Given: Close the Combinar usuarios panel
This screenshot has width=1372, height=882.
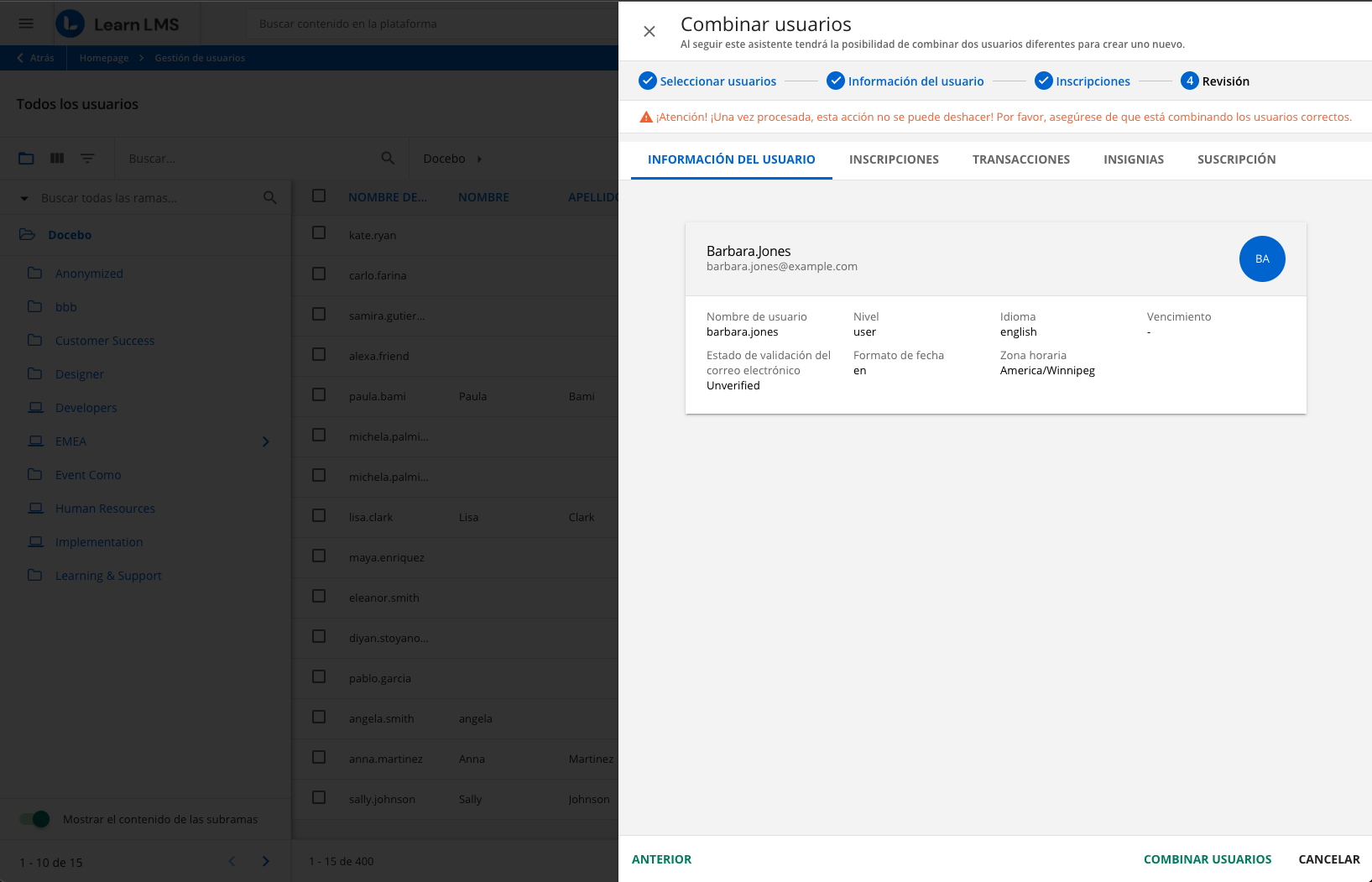Looking at the screenshot, I should 649,31.
